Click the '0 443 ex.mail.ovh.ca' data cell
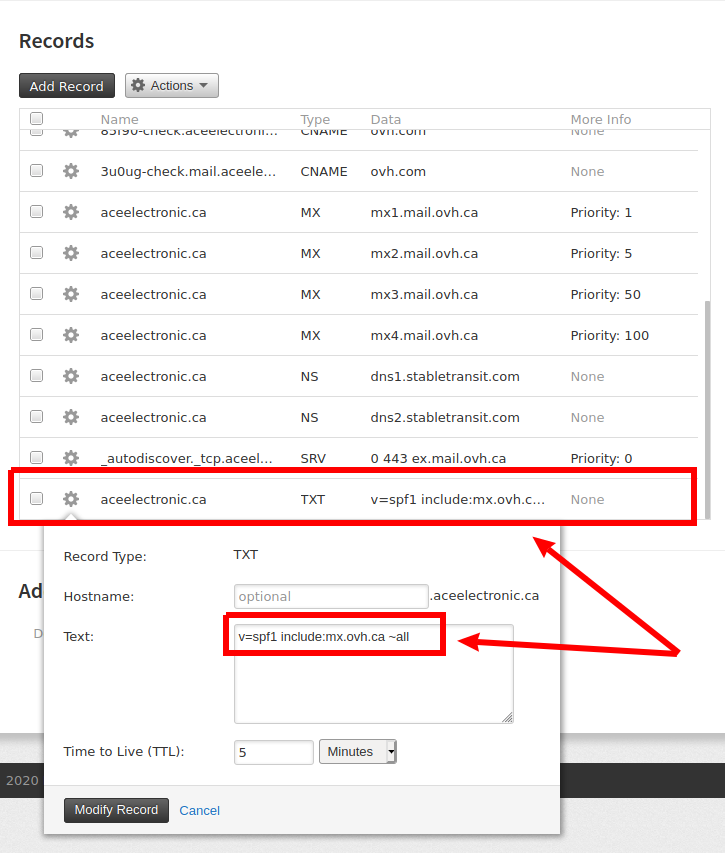Viewport: 725px width, 853px height. pyautogui.click(x=438, y=459)
